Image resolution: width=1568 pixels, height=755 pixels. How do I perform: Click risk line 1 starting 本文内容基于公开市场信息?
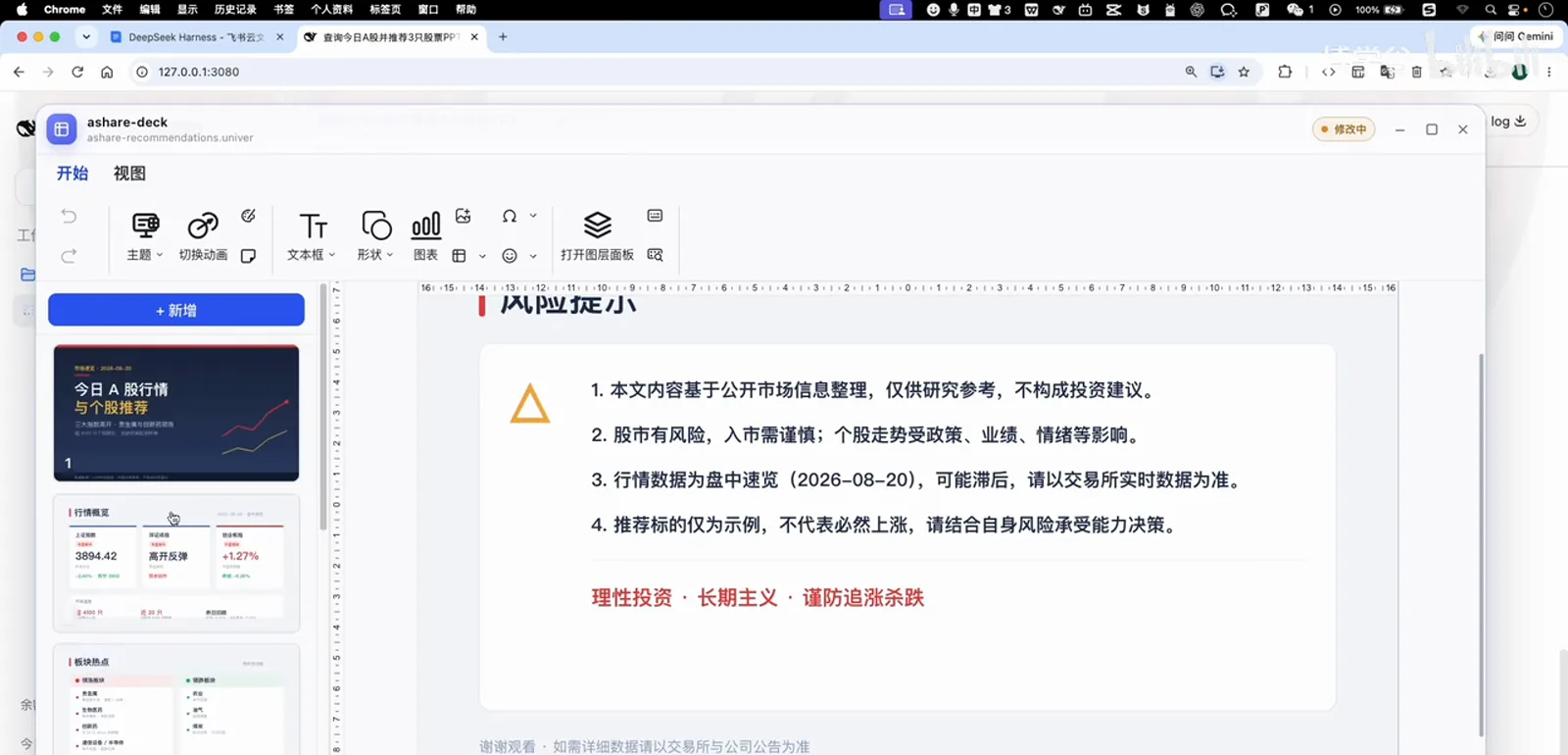[873, 390]
